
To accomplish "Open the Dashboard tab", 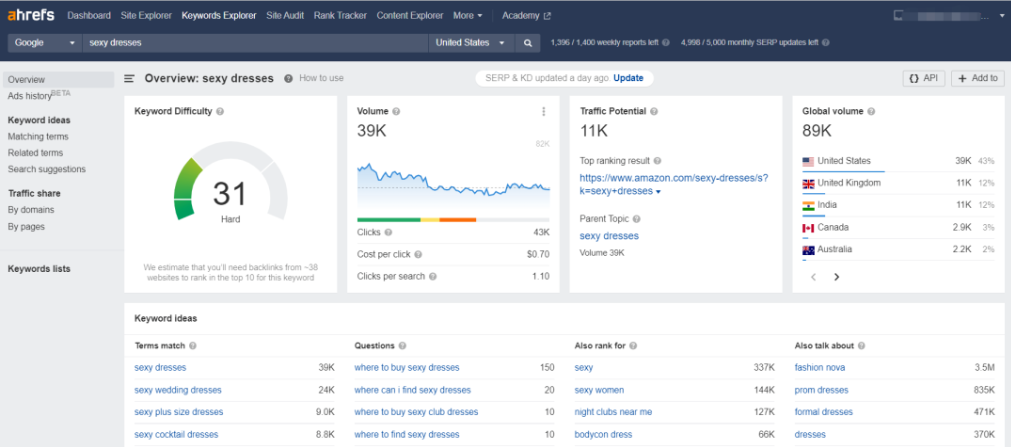I will click(89, 15).
